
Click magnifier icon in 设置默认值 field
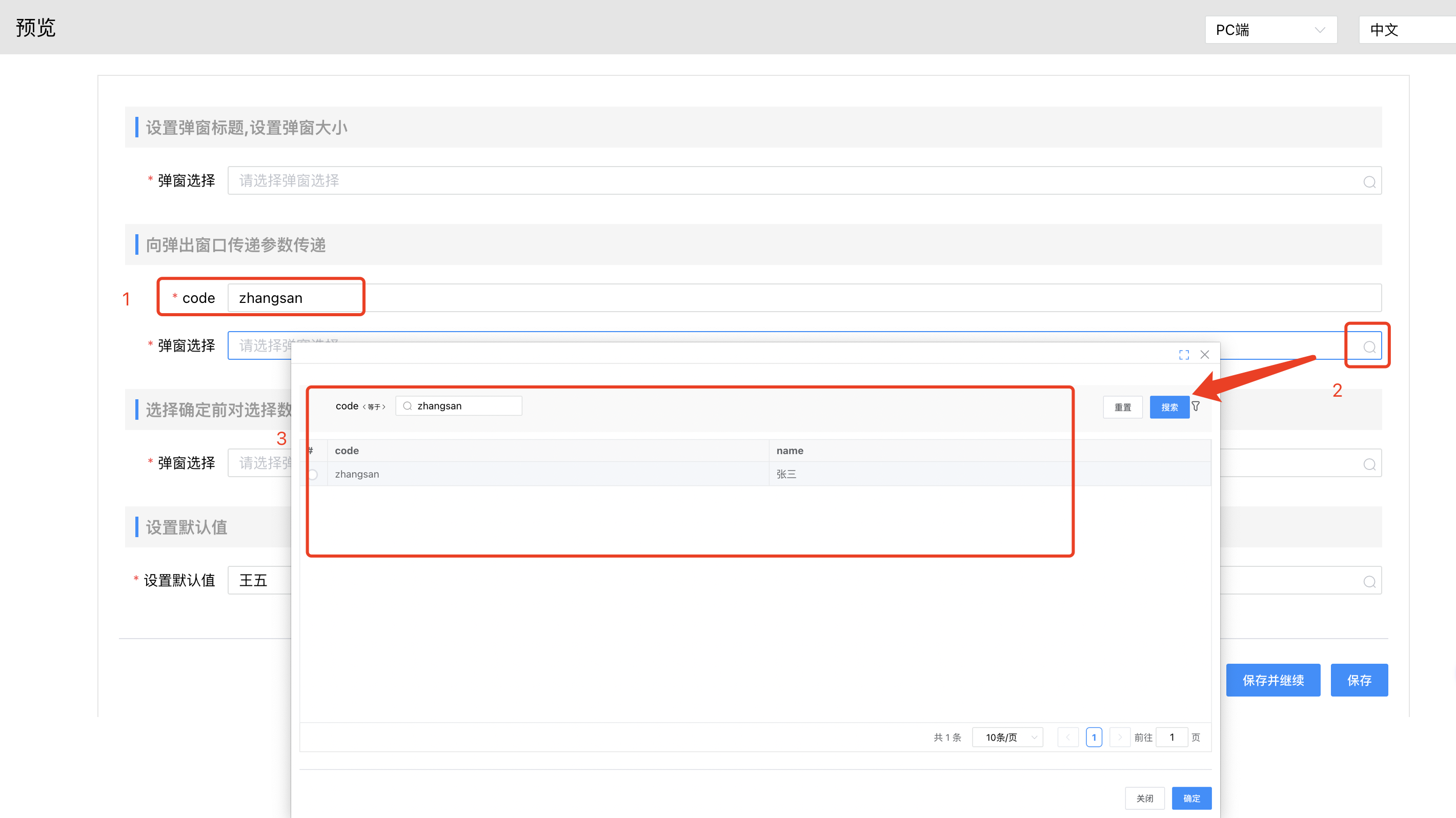[1369, 582]
